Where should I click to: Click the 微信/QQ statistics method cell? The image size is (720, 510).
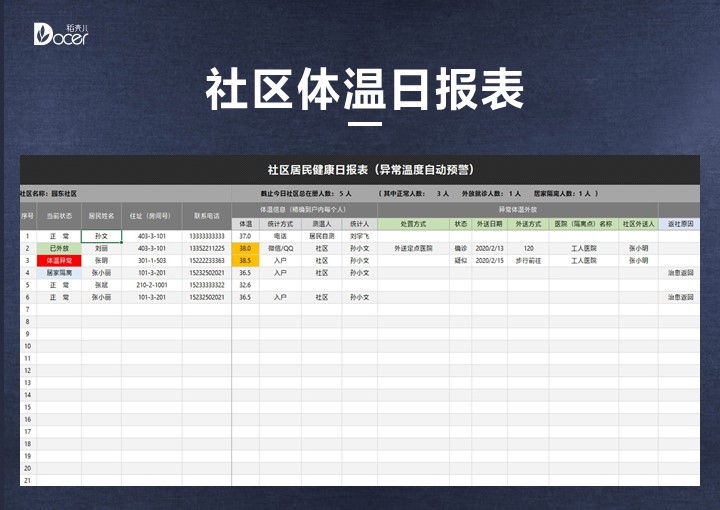coord(280,248)
